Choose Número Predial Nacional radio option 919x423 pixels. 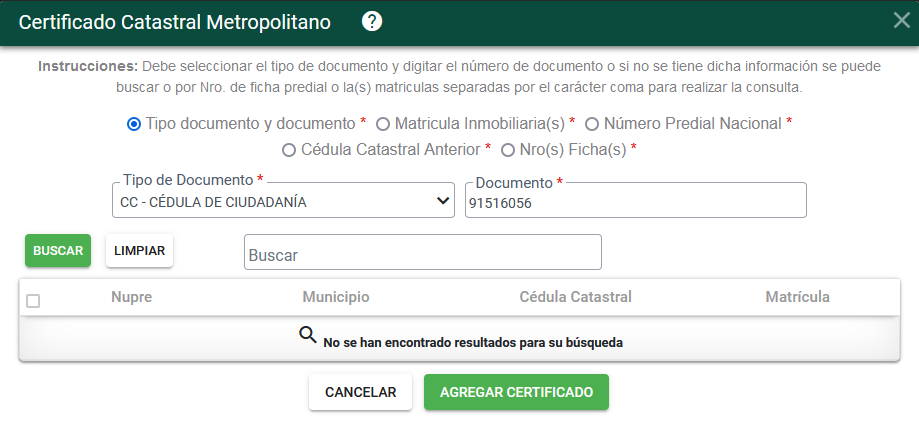tap(592, 124)
